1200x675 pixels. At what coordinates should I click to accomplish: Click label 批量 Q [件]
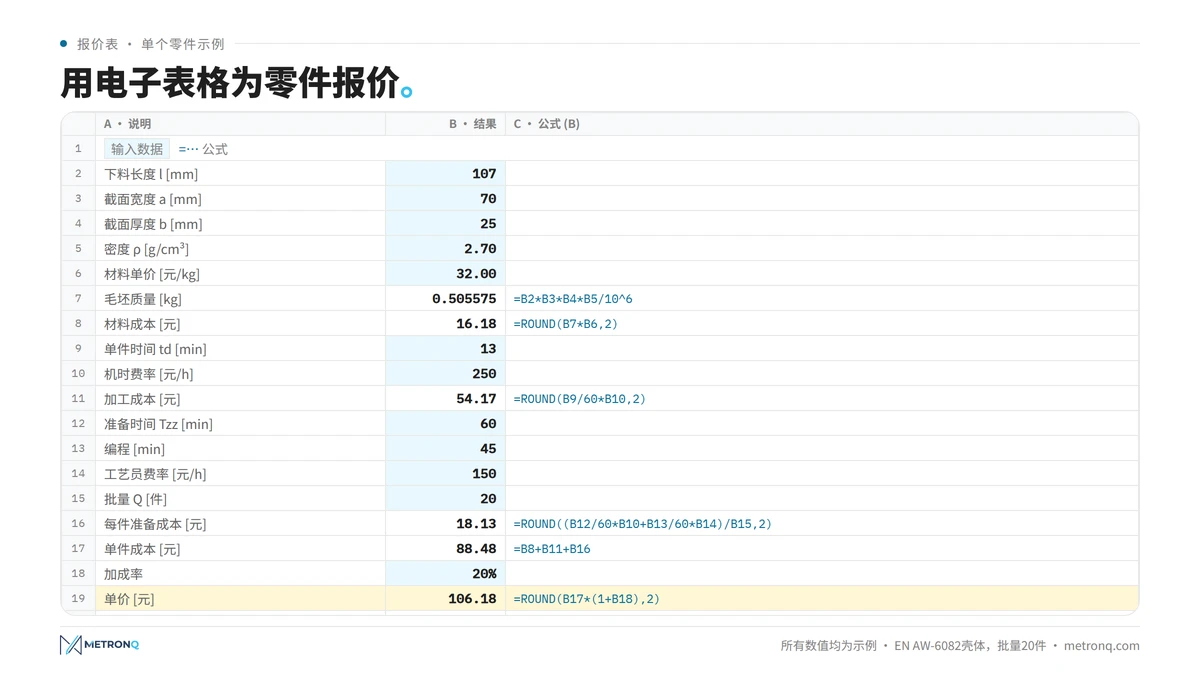[136, 499]
